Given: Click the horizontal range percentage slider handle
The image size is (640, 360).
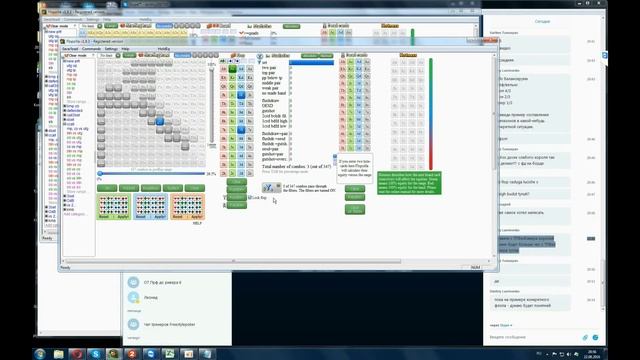Looking at the screenshot, I should (100, 173).
